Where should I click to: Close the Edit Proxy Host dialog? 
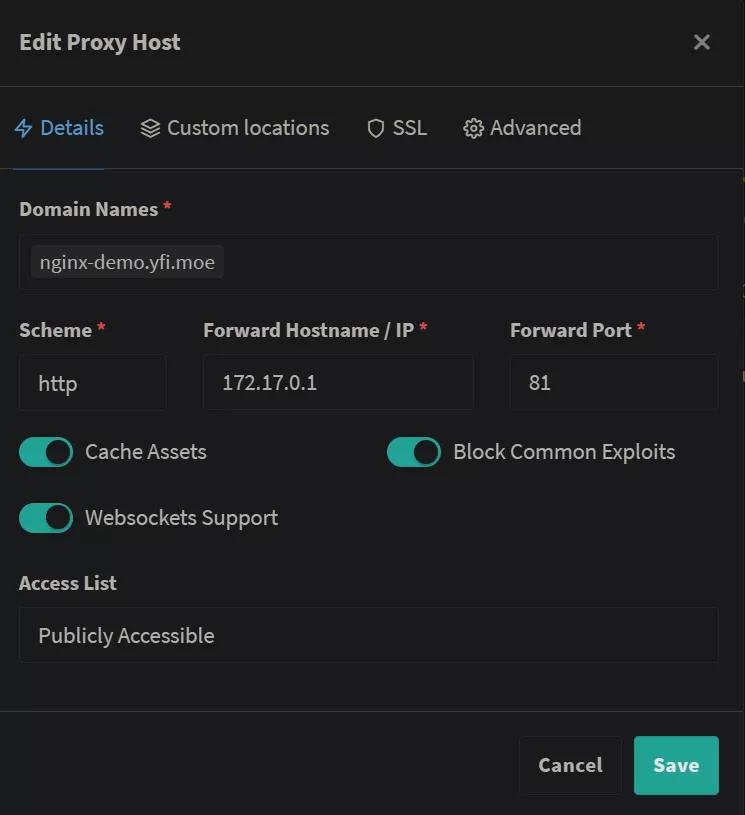[x=701, y=42]
